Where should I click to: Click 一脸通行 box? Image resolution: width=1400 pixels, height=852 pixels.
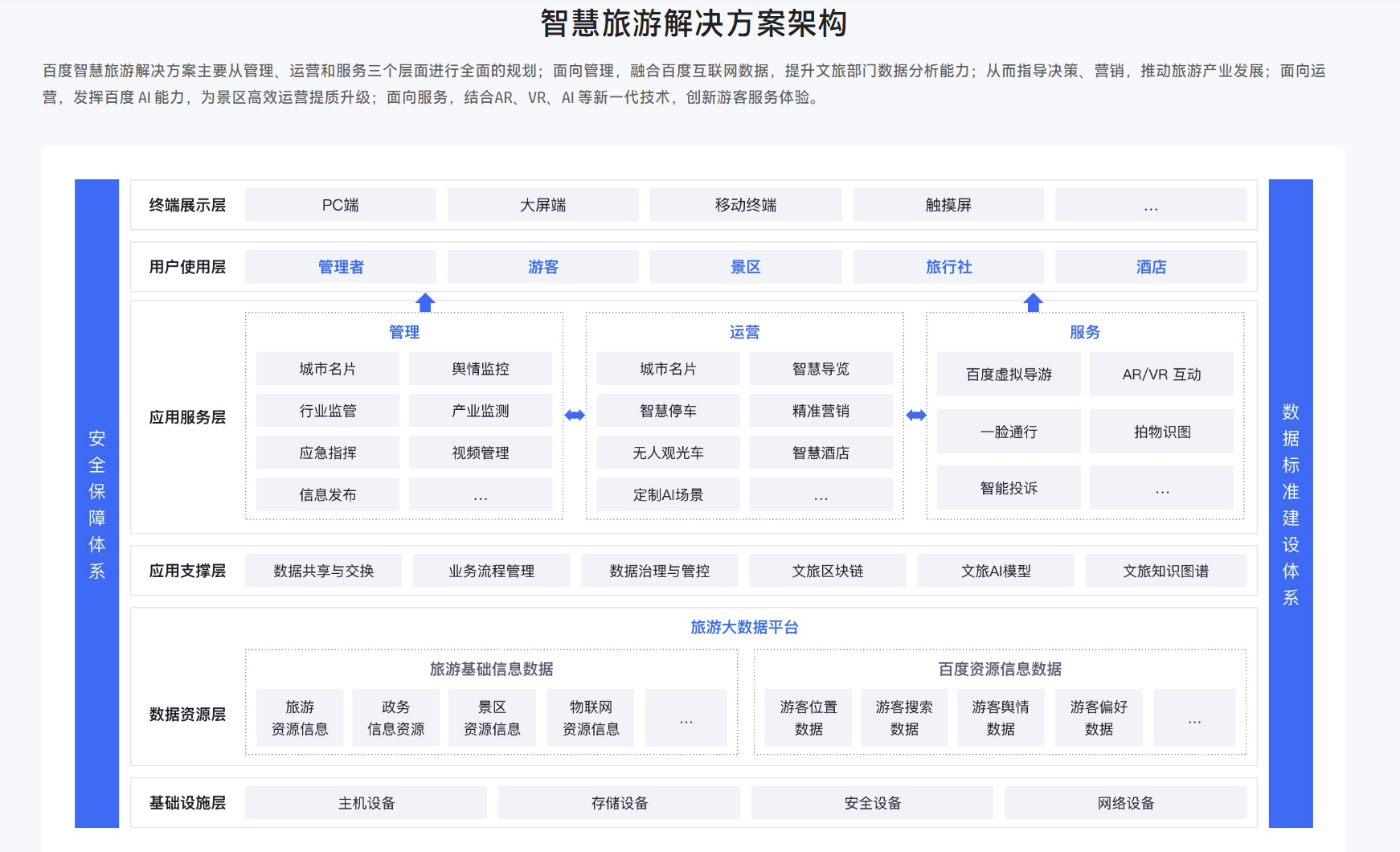(x=1009, y=432)
